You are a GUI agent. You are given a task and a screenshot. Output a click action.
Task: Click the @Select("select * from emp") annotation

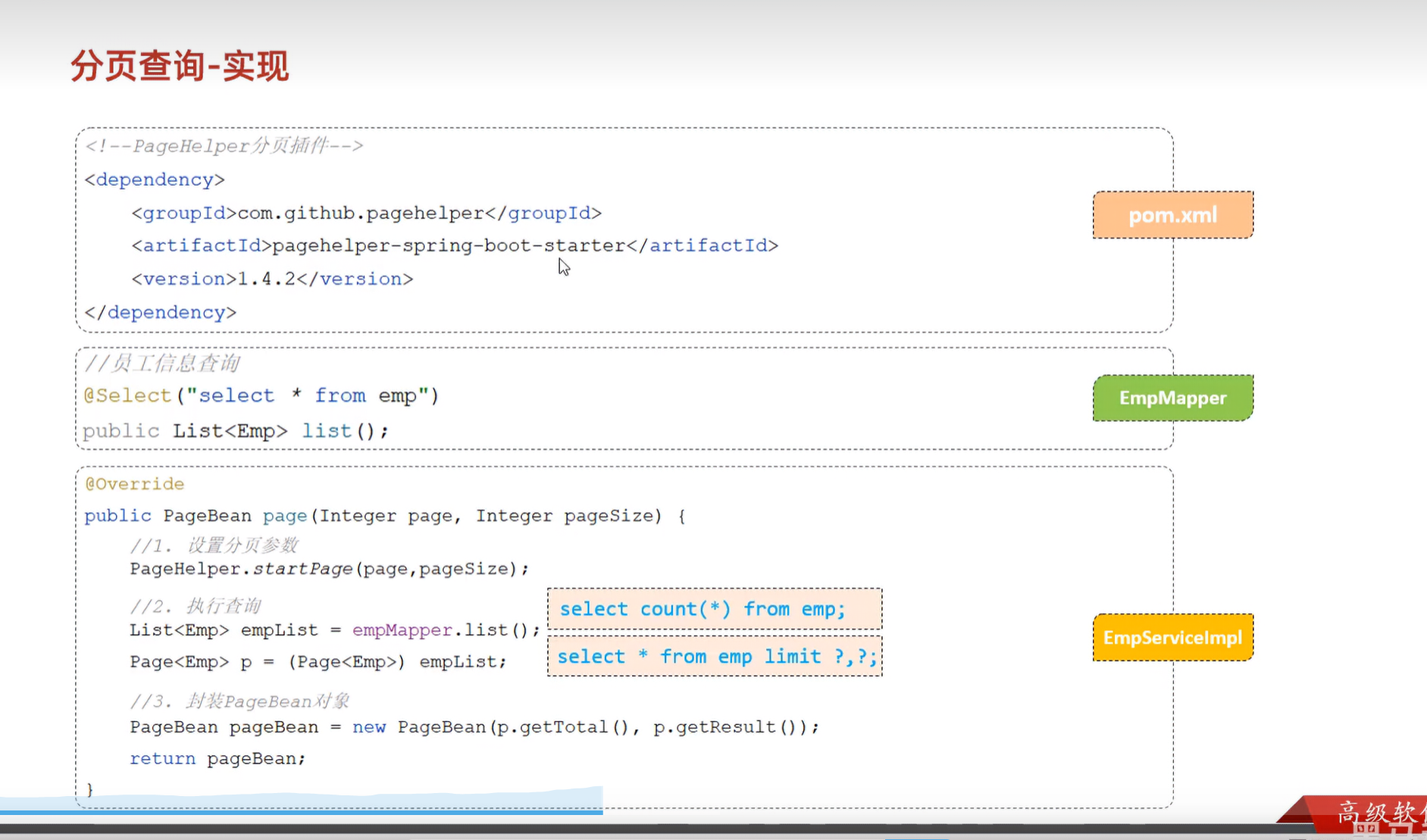(x=261, y=395)
